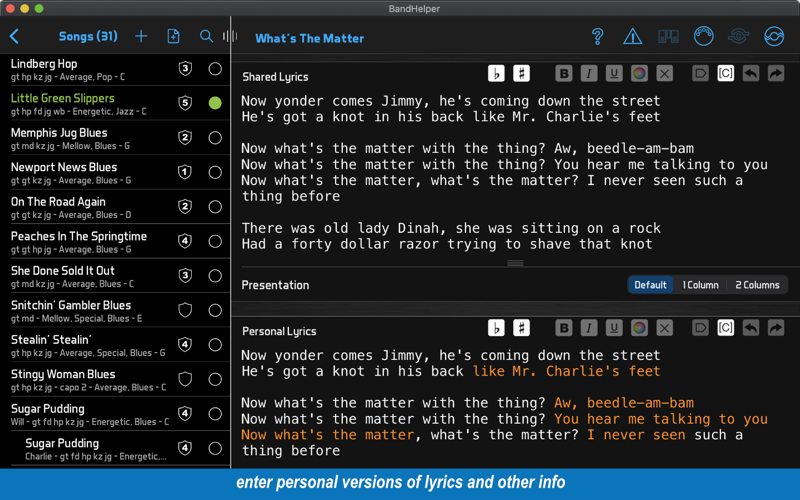
Task: Open the Memphis Jug Blues song
Action: click(115, 138)
